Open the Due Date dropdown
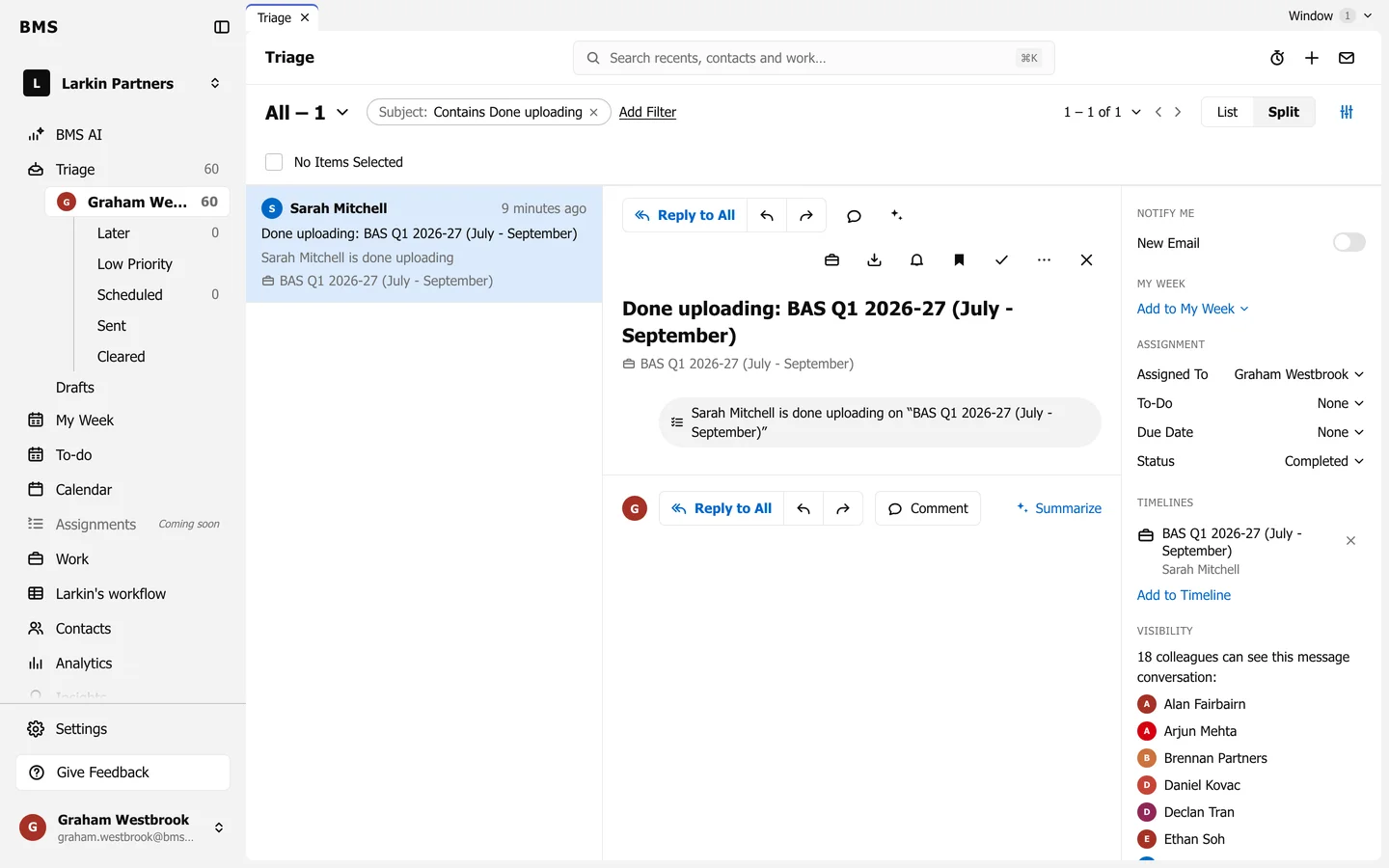 pyautogui.click(x=1340, y=432)
